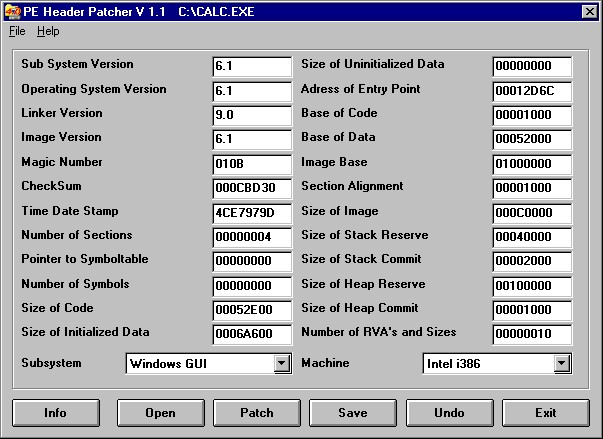Click the 'Number of Sections' label

click(x=77, y=235)
